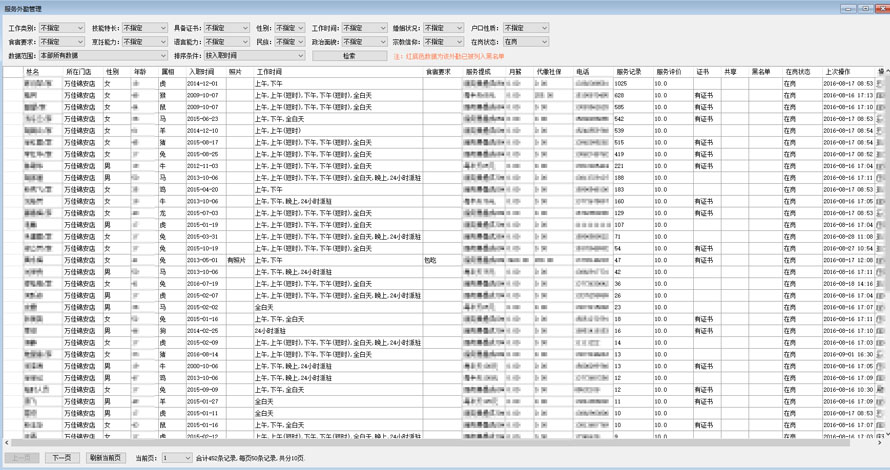Open the 工作类别 dropdown
This screenshot has height=470, width=890.
(x=61, y=29)
